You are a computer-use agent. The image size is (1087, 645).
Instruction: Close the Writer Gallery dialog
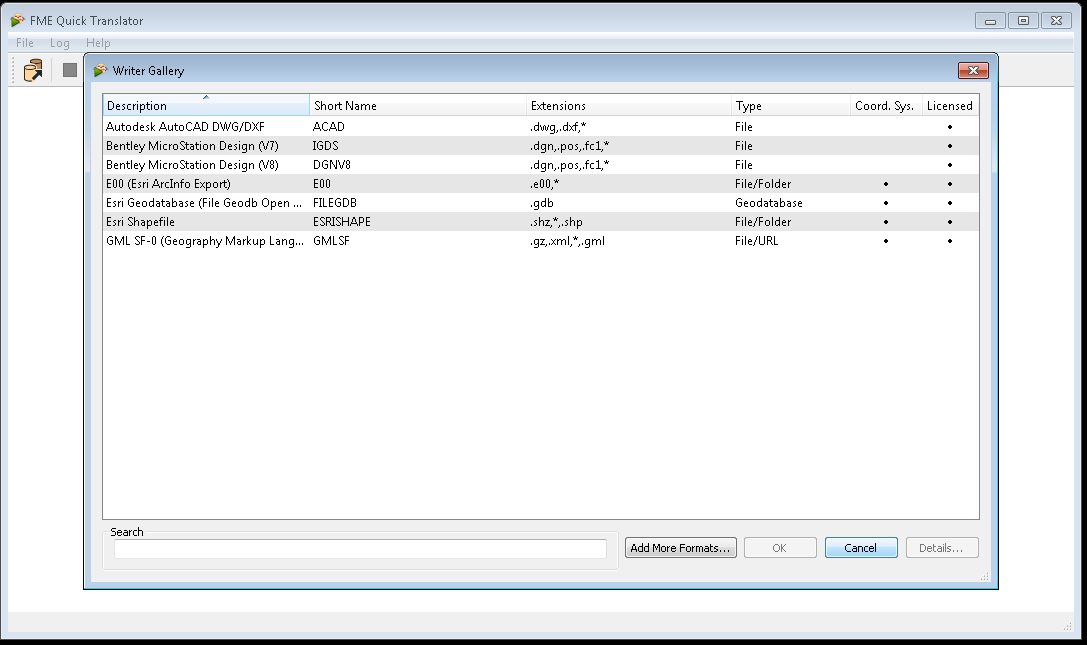pos(971,70)
